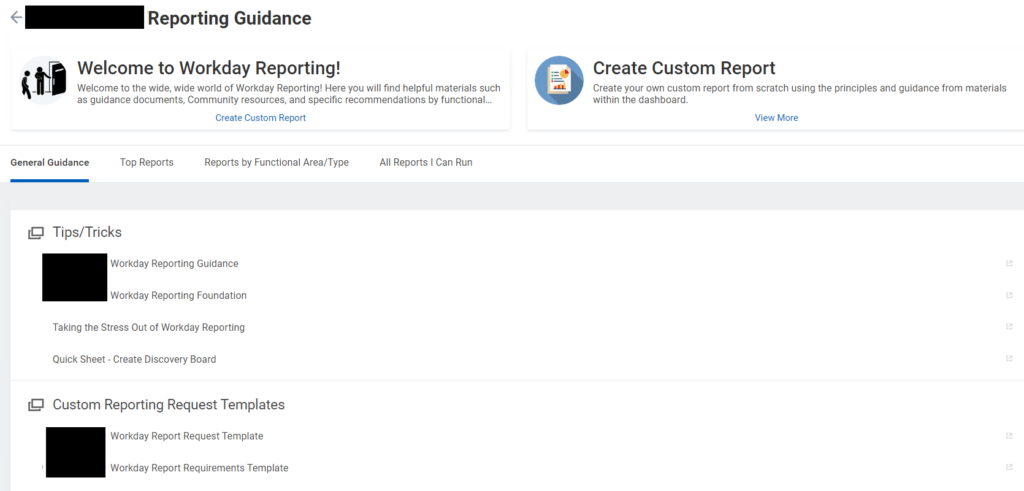Open Reports by Functional Area/Type tab
This screenshot has width=1024, height=491.
pyautogui.click(x=276, y=163)
